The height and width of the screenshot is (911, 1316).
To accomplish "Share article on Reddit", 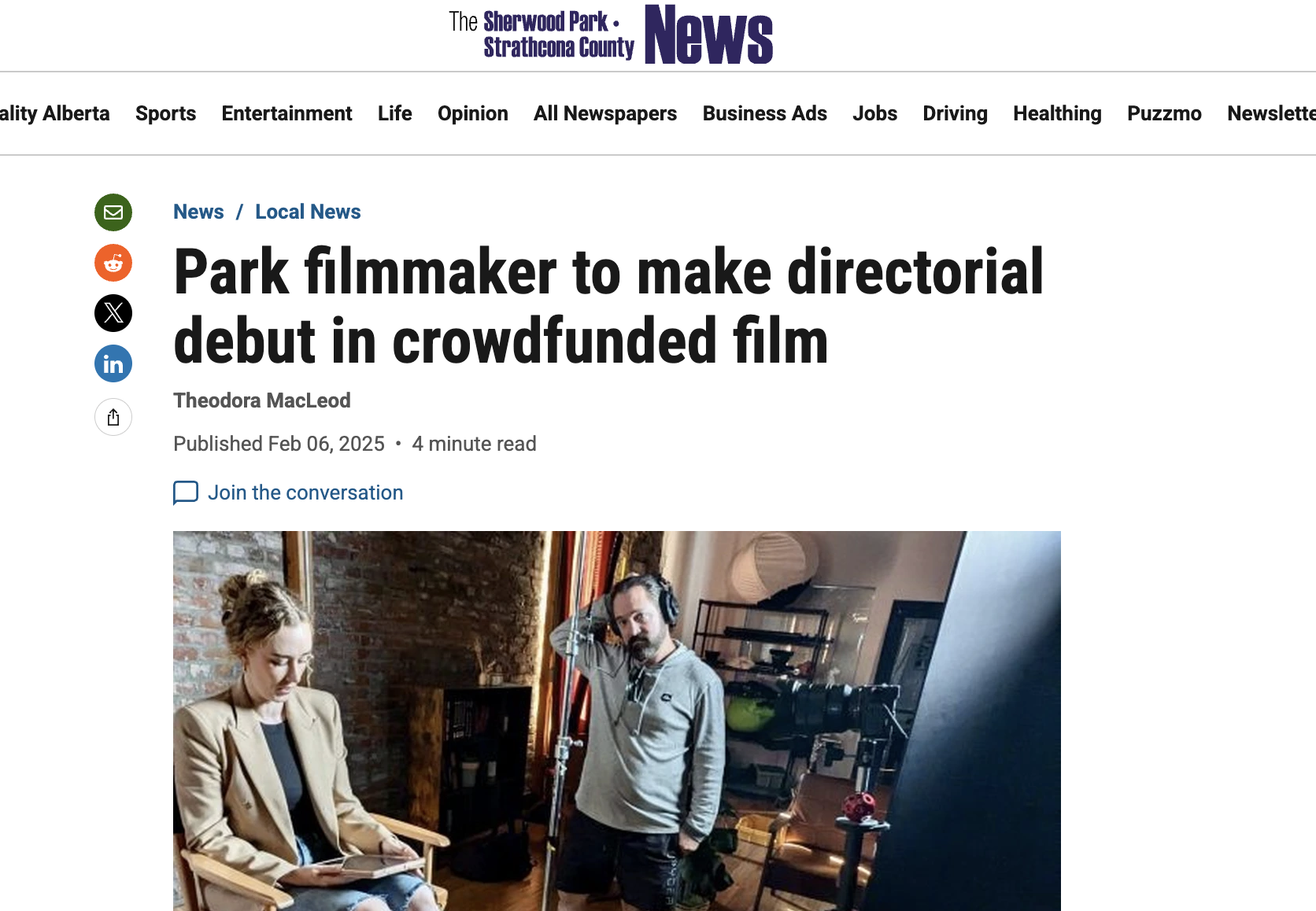I will [x=113, y=263].
